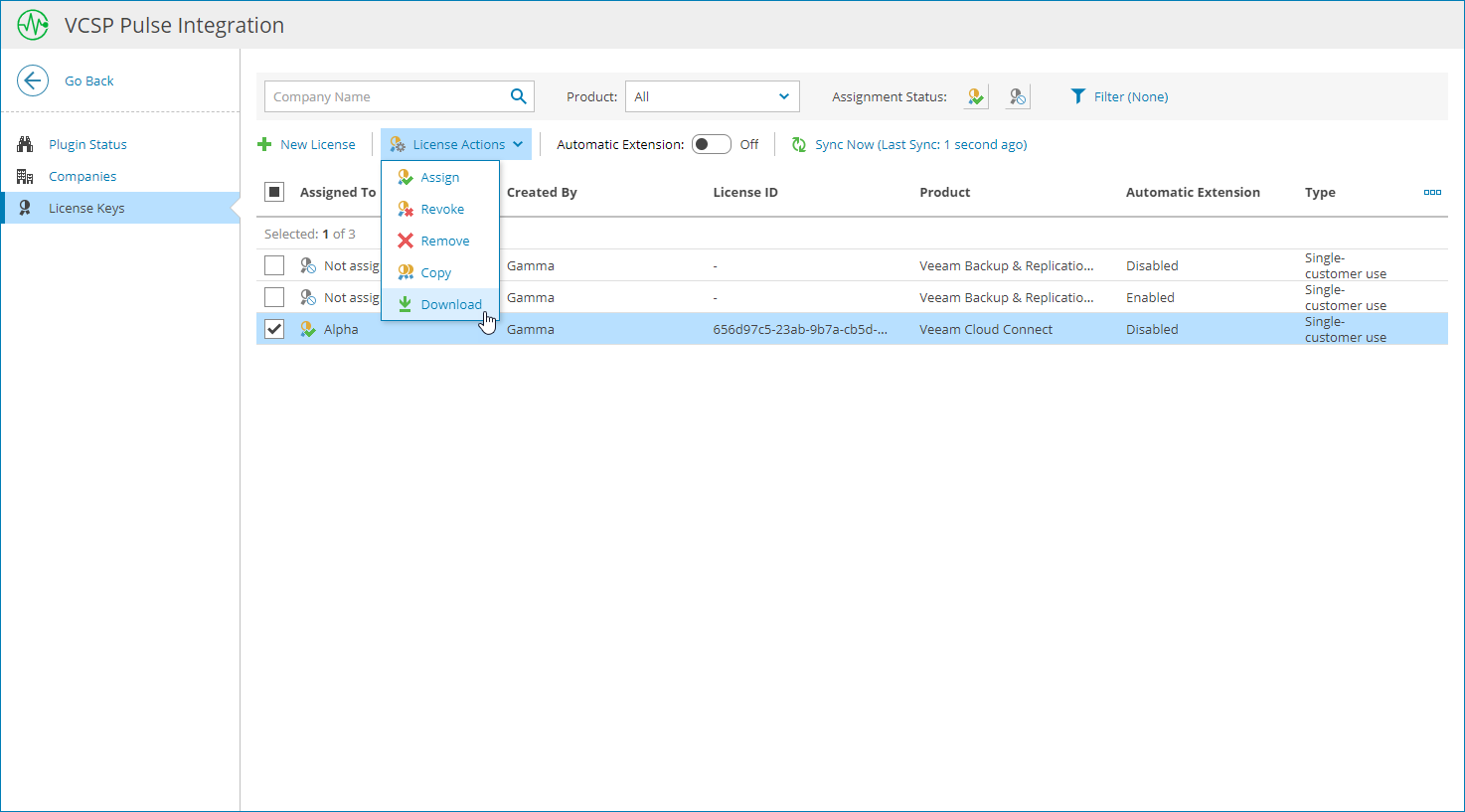Viewport: 1465px width, 812px height.
Task: Click the Go Back arrow icon
Action: 33,81
